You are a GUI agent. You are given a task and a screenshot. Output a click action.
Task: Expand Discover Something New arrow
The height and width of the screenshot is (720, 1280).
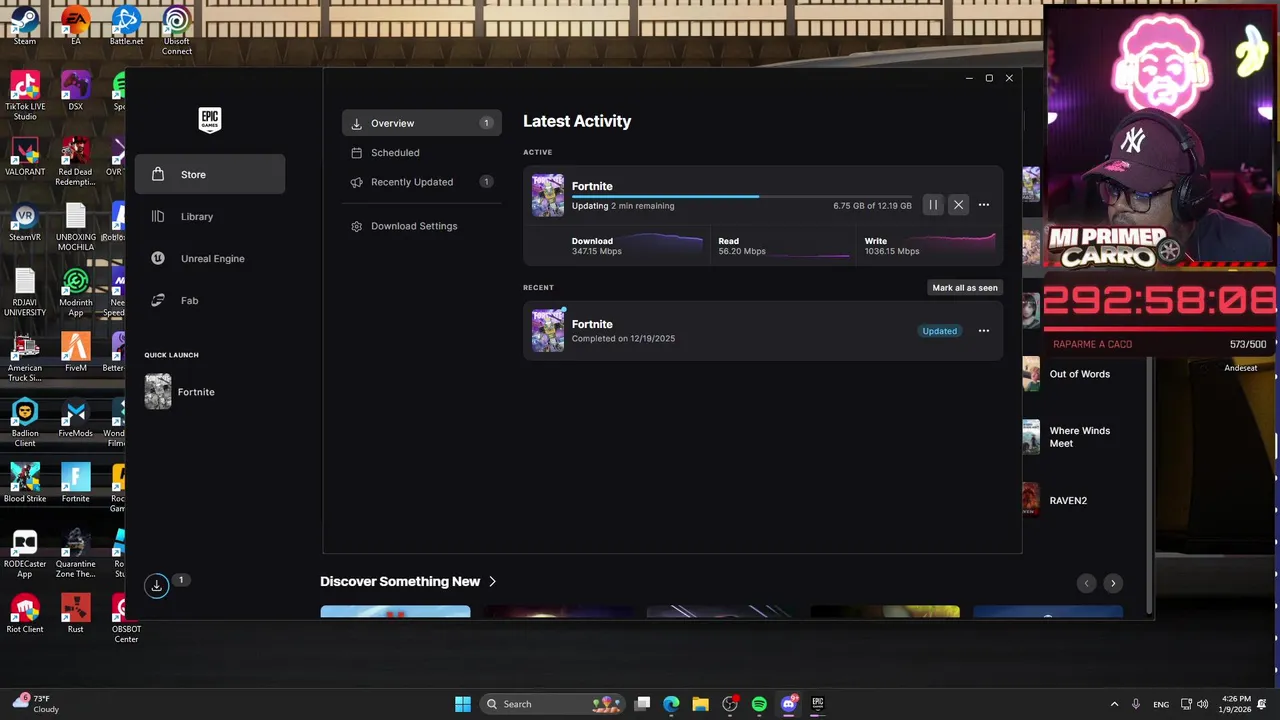point(492,582)
